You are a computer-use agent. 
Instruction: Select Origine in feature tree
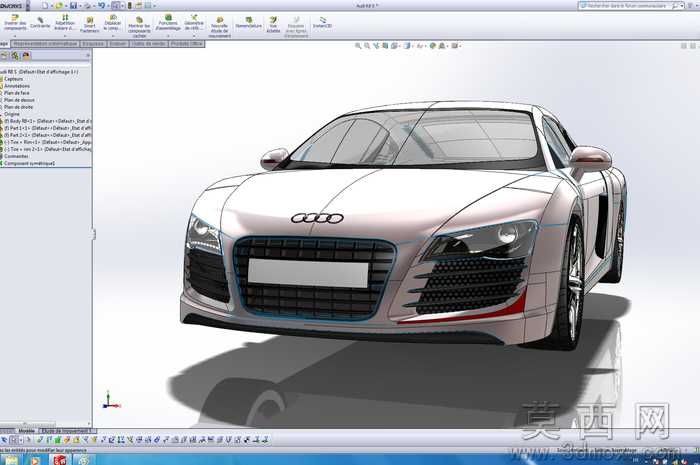pos(12,114)
